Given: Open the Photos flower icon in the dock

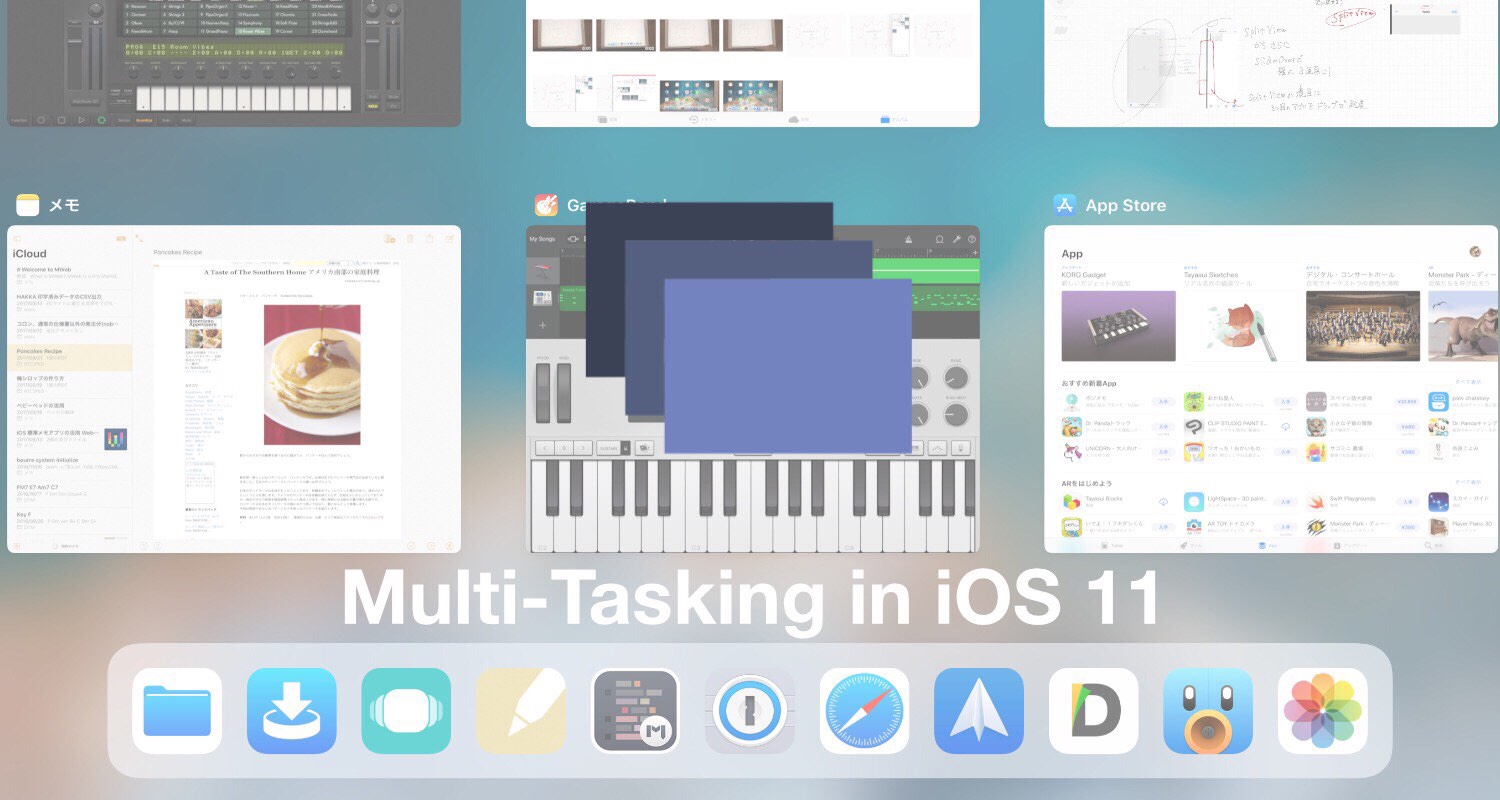Looking at the screenshot, I should point(1323,711).
